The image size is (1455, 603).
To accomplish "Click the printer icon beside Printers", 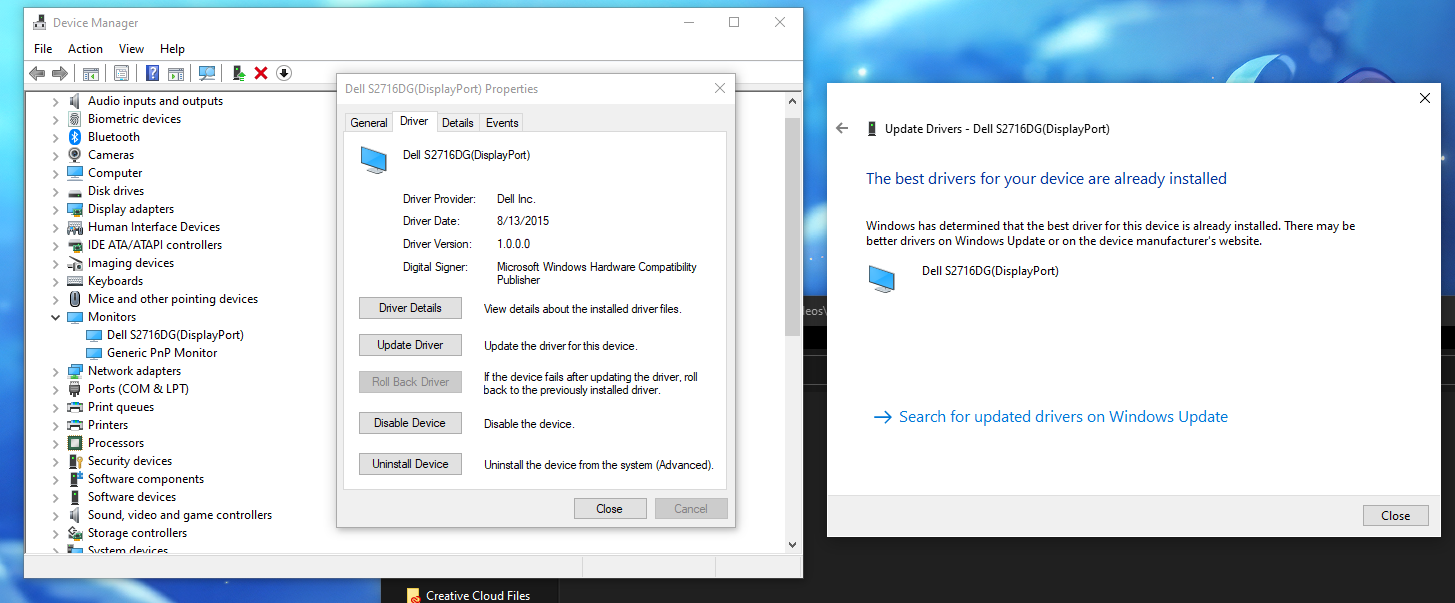I will click(75, 425).
